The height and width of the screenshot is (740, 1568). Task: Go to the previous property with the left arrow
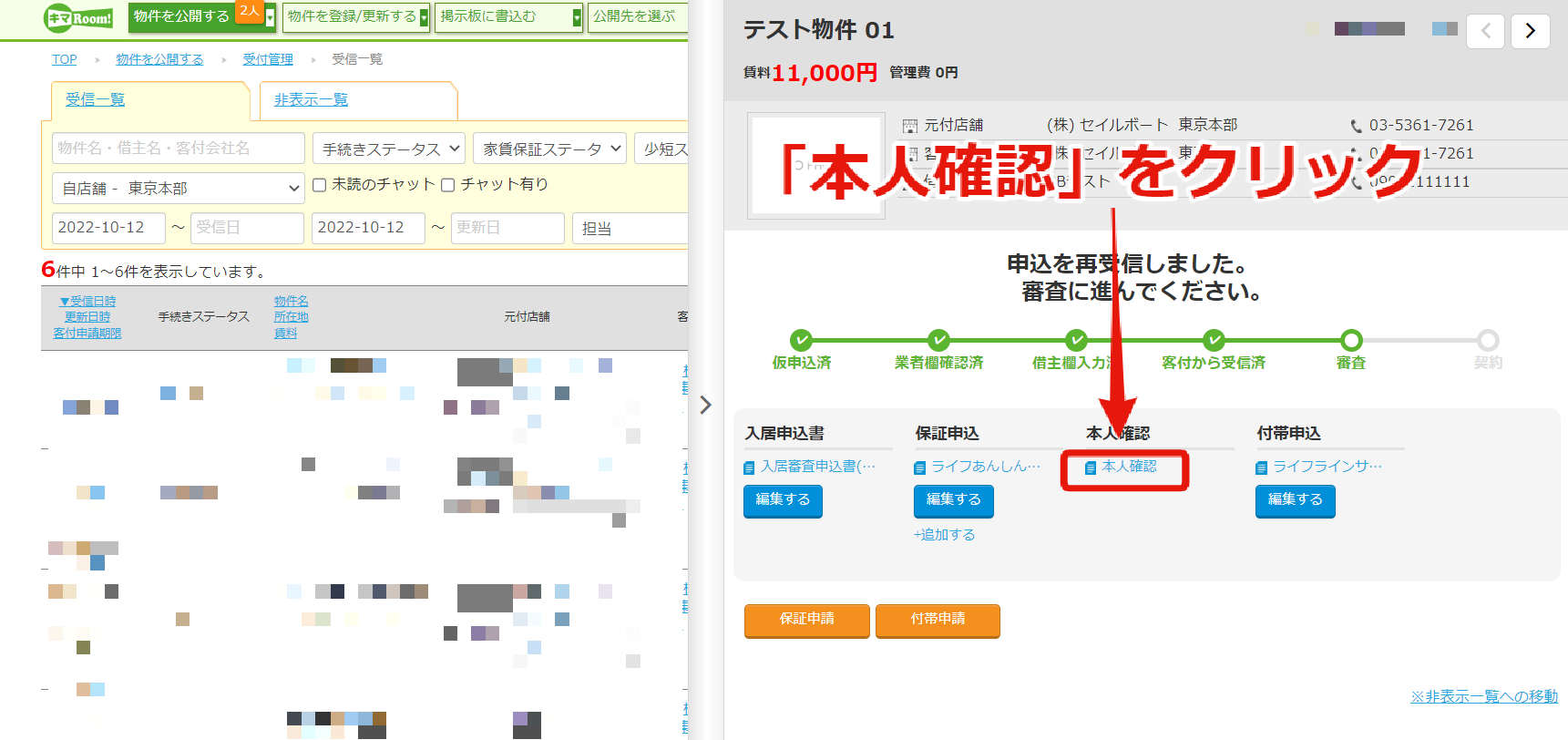click(1485, 31)
